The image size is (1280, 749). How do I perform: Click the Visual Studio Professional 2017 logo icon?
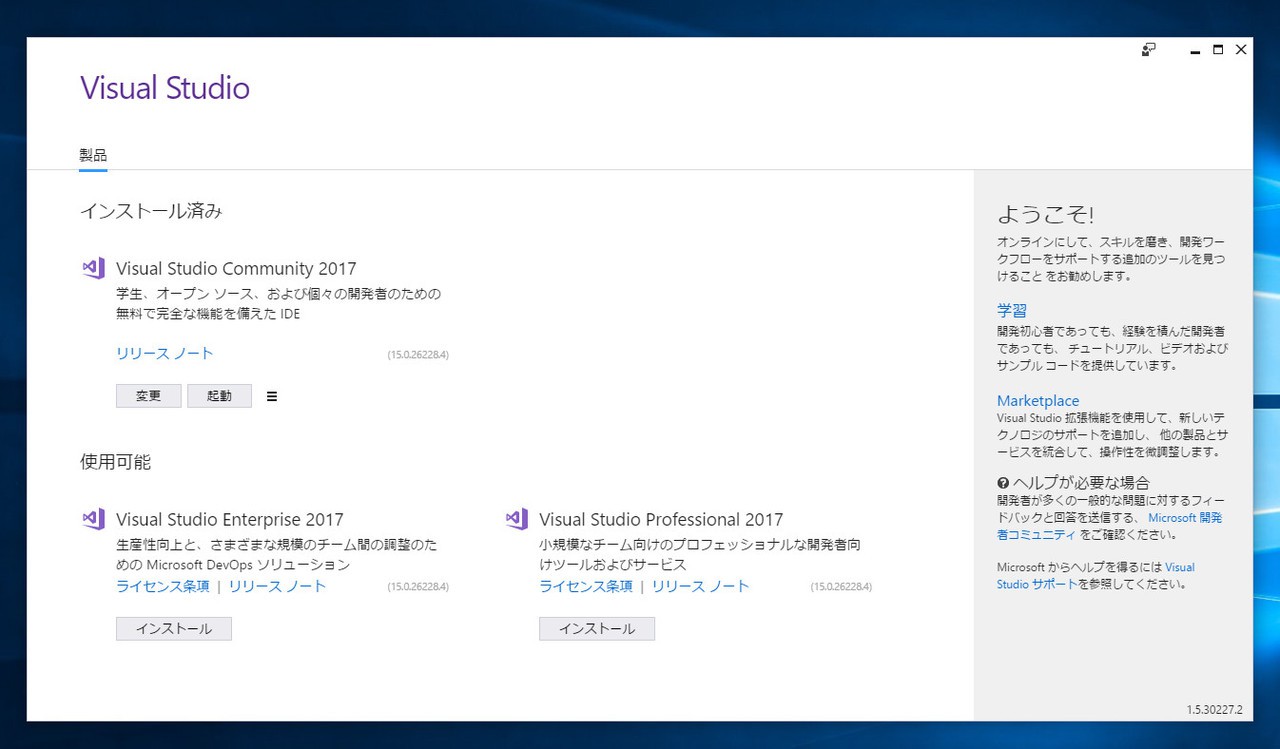point(516,519)
